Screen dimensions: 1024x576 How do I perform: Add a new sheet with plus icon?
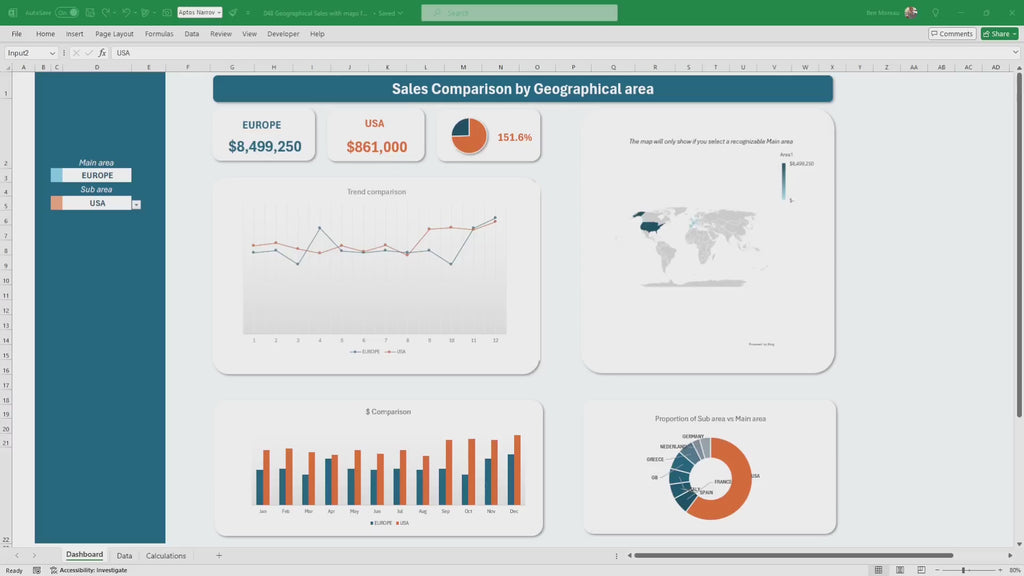coord(219,555)
